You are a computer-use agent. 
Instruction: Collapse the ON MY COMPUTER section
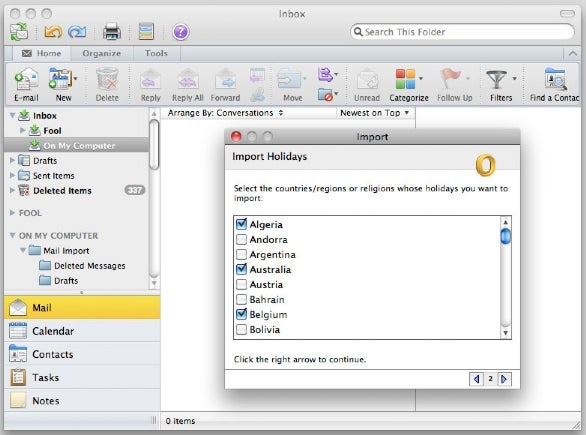[x=12, y=235]
